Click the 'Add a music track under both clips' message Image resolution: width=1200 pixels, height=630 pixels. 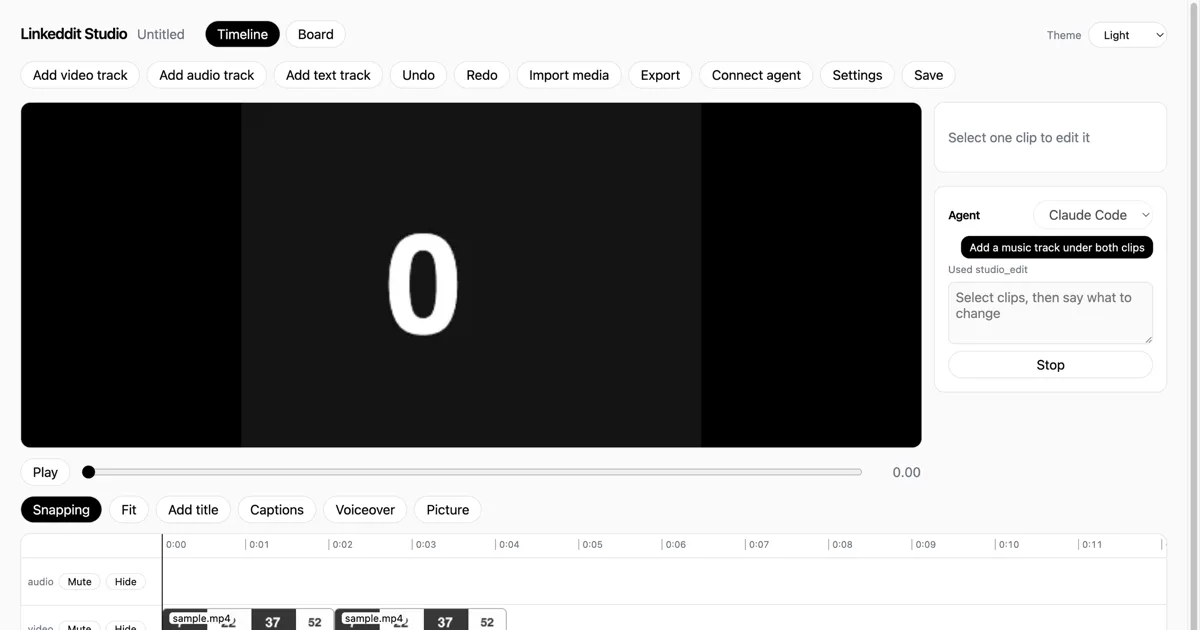tap(1057, 247)
